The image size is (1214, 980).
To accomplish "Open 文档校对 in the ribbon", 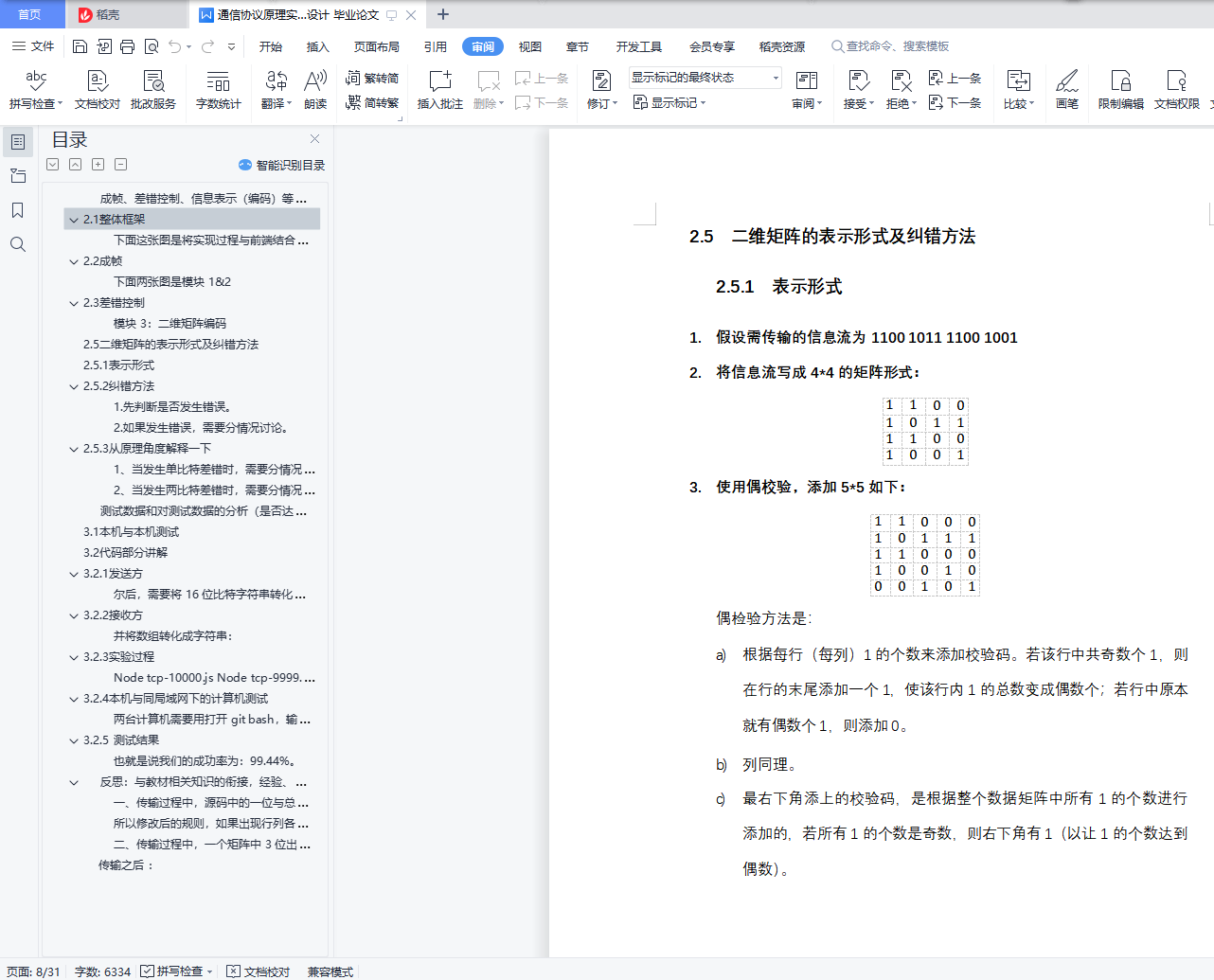I will point(98,90).
